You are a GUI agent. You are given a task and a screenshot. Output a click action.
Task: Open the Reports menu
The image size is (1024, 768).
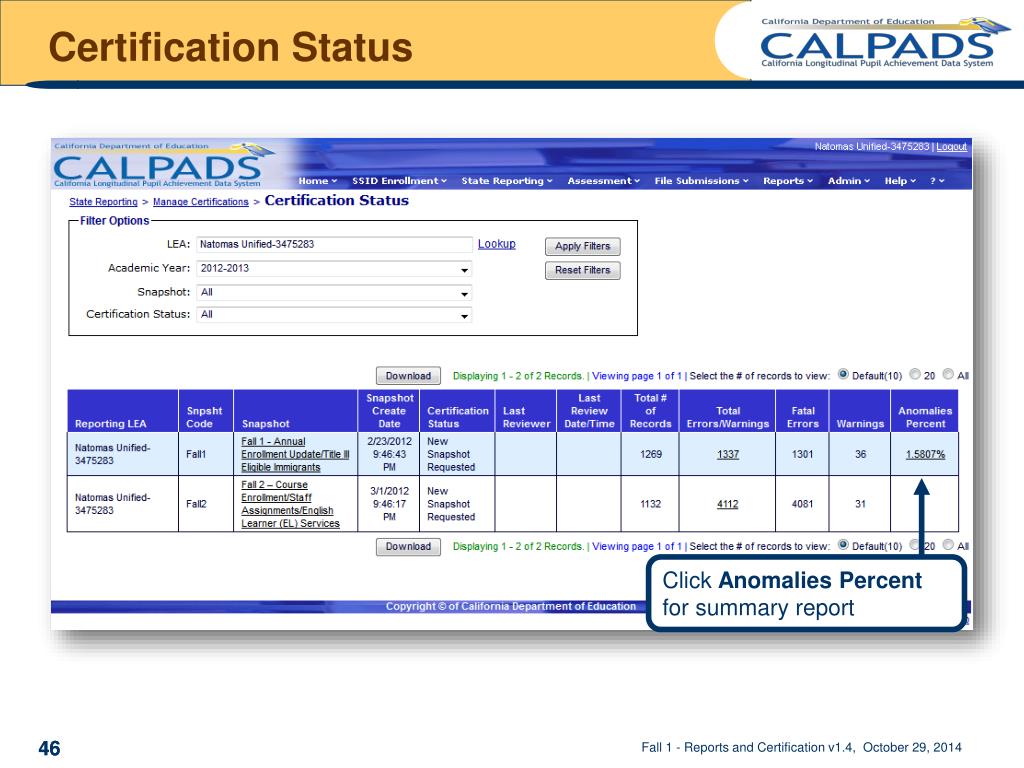point(788,181)
